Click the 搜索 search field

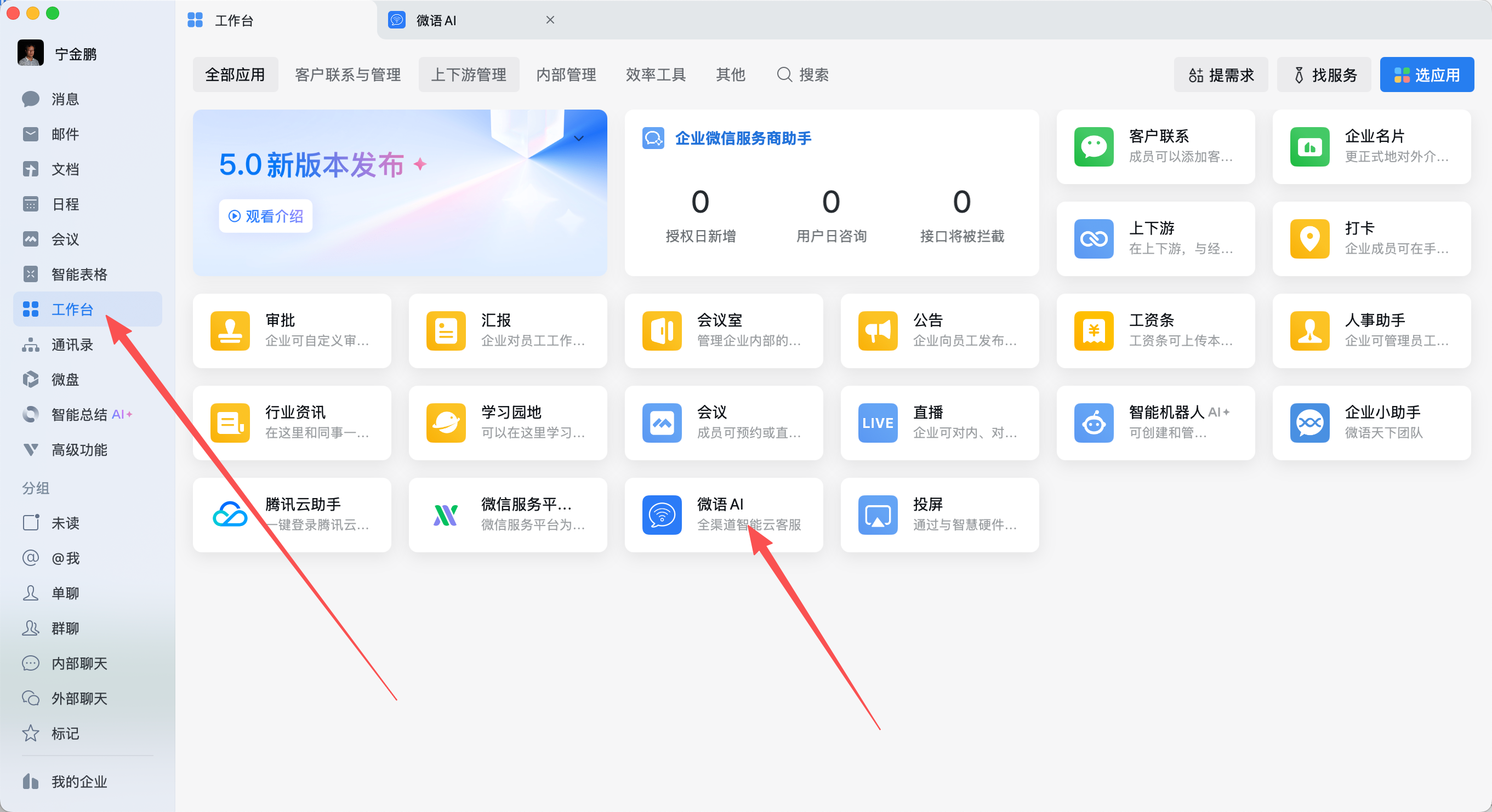click(x=803, y=75)
